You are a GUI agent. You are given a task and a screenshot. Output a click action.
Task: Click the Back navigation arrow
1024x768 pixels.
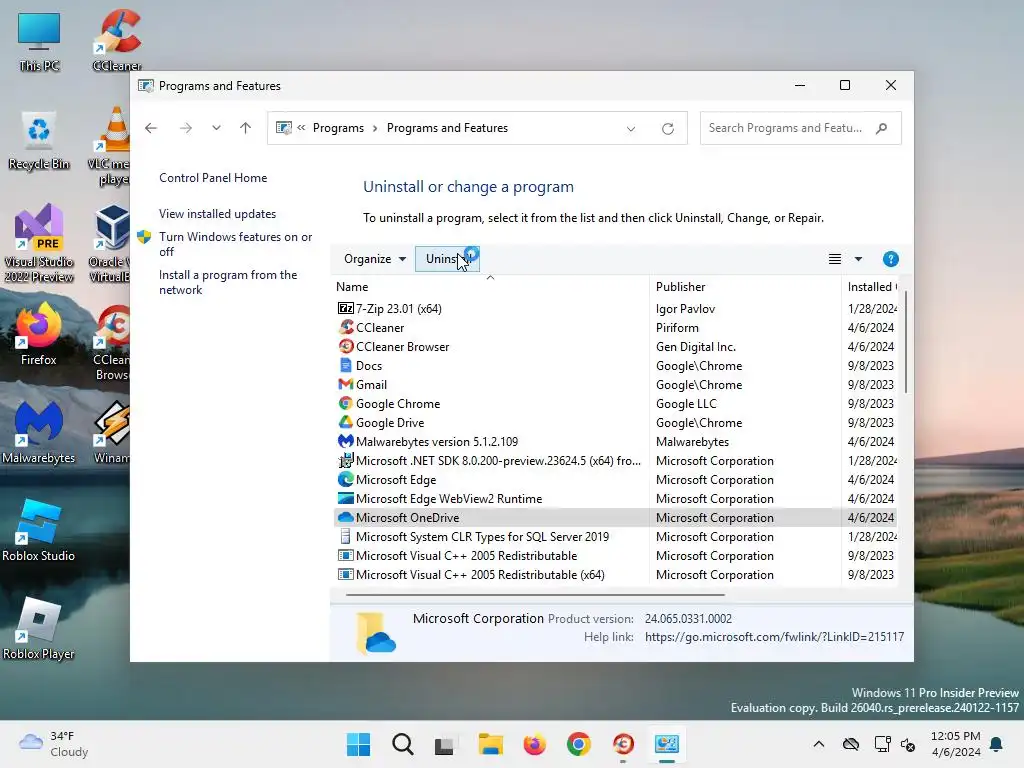(151, 128)
